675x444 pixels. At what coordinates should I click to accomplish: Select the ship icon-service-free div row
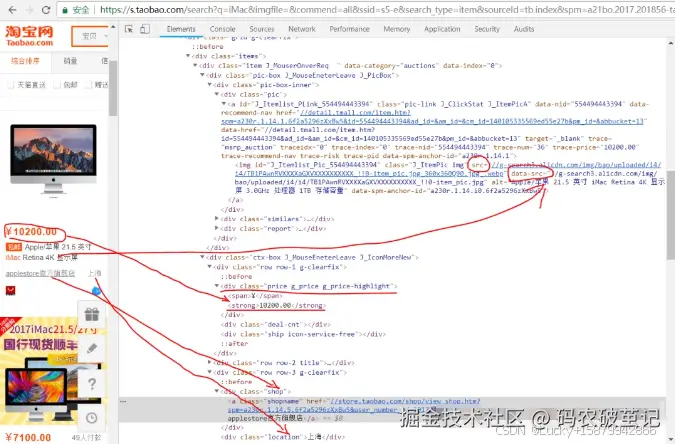coord(303,334)
